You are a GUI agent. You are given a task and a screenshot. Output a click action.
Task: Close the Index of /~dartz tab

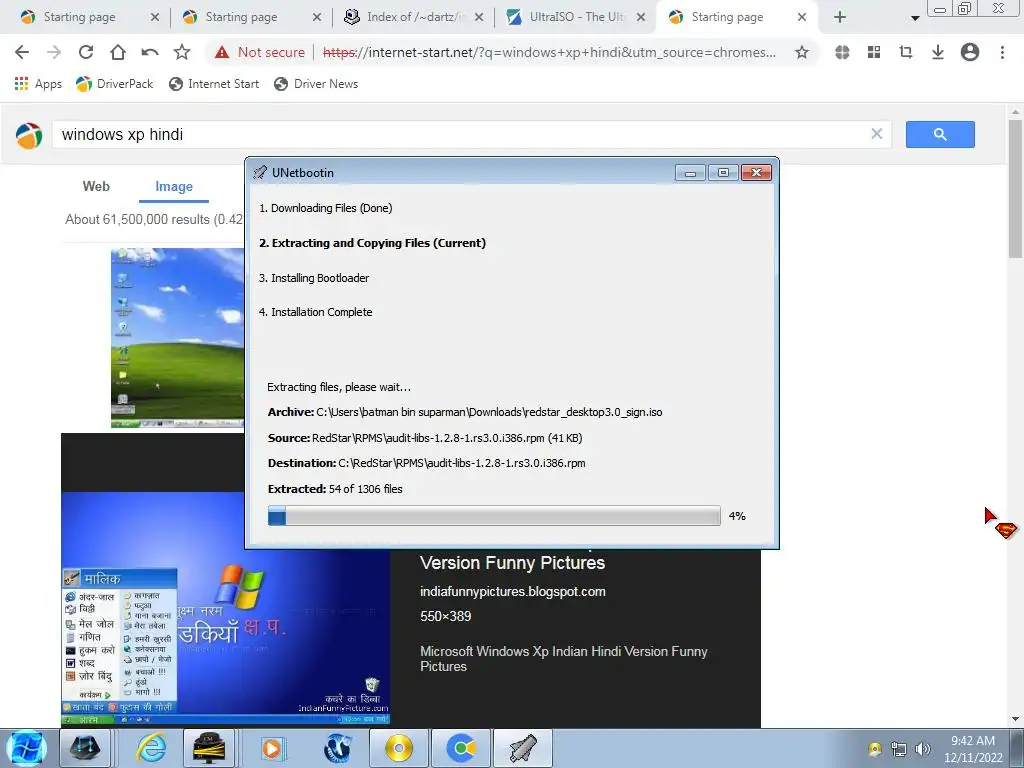click(479, 17)
